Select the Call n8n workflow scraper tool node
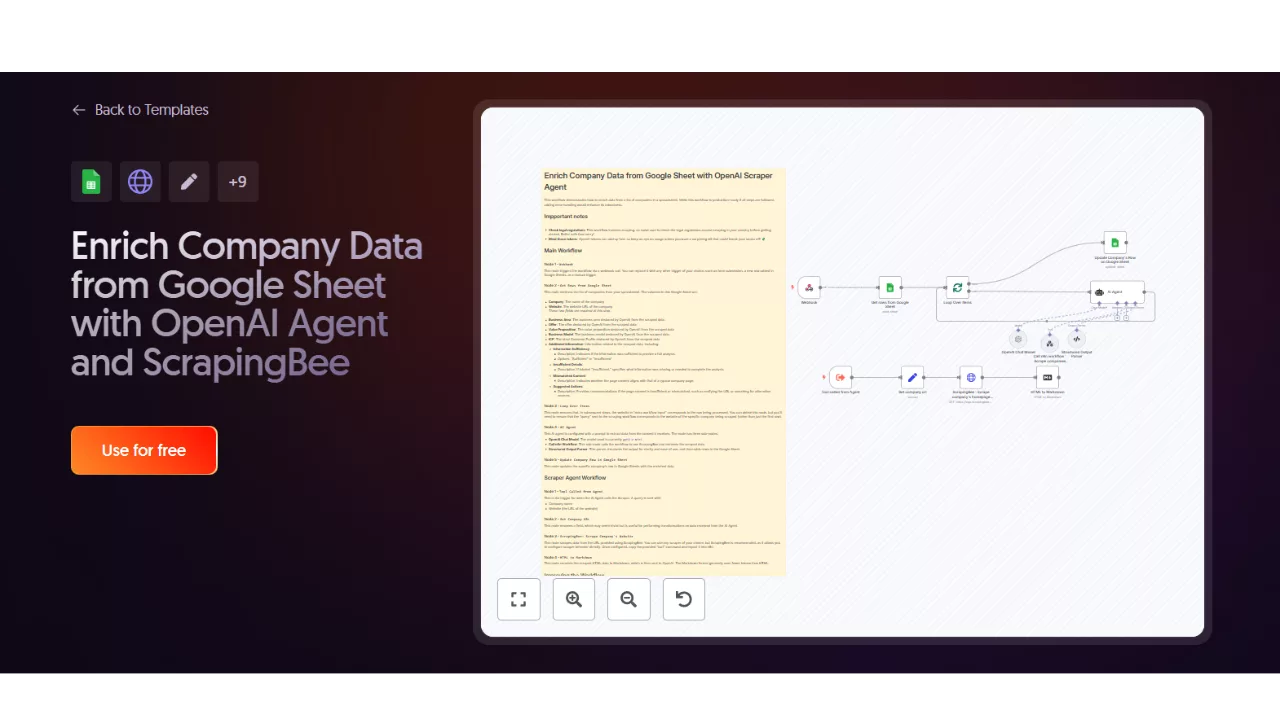The width and height of the screenshot is (1280, 720). point(1050,343)
